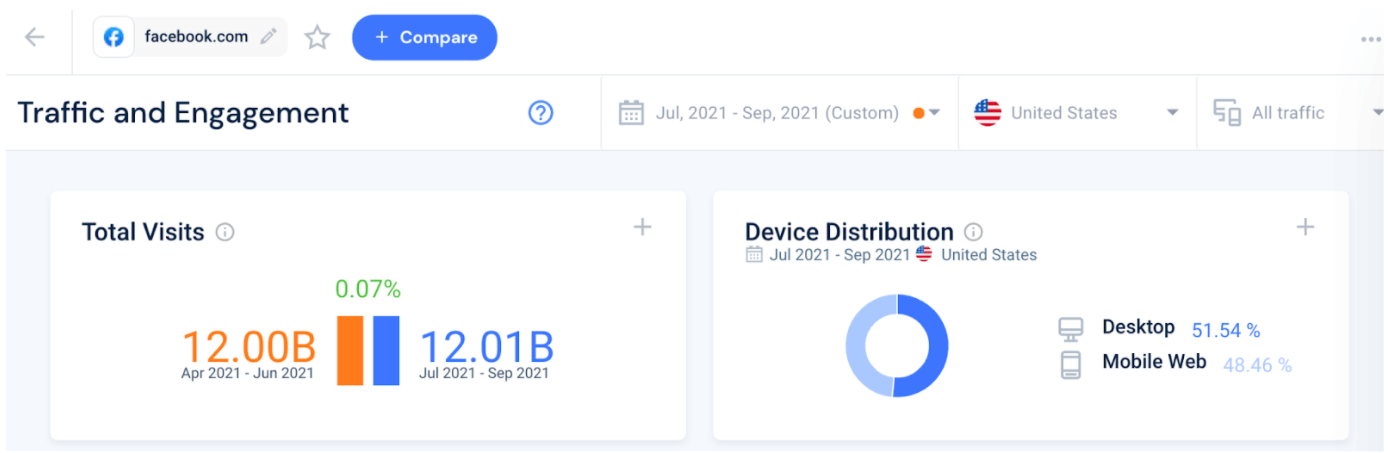Click the Device Distribution title
1388x453 pixels.
[849, 232]
